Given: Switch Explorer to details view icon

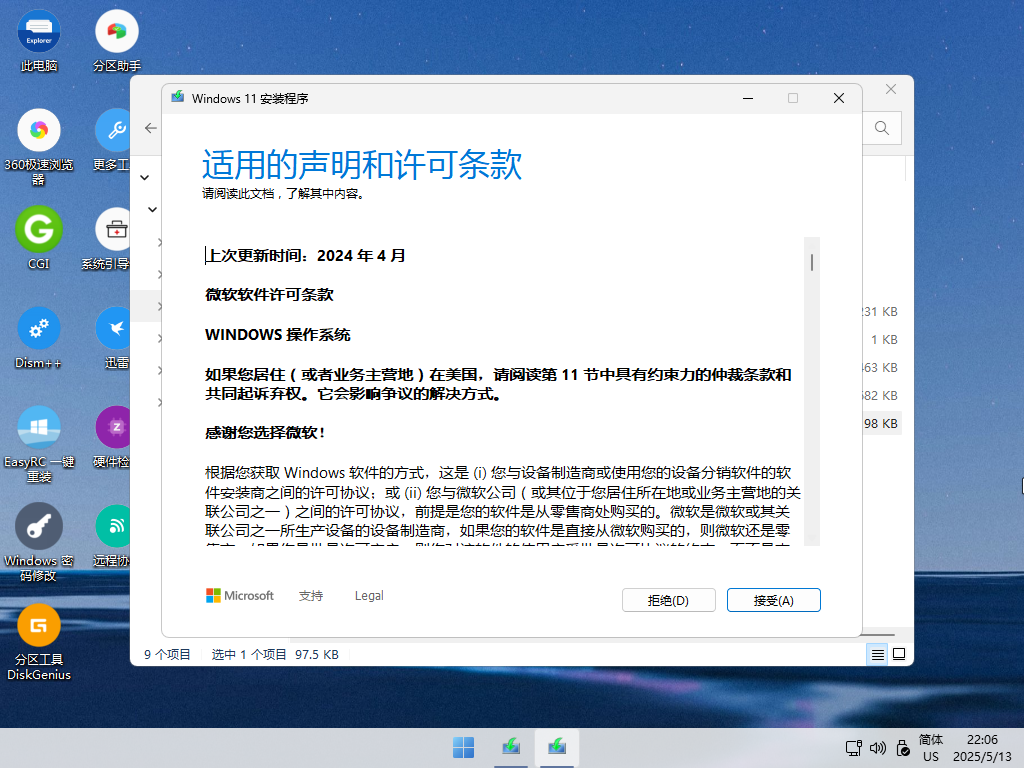Looking at the screenshot, I should click(878, 654).
